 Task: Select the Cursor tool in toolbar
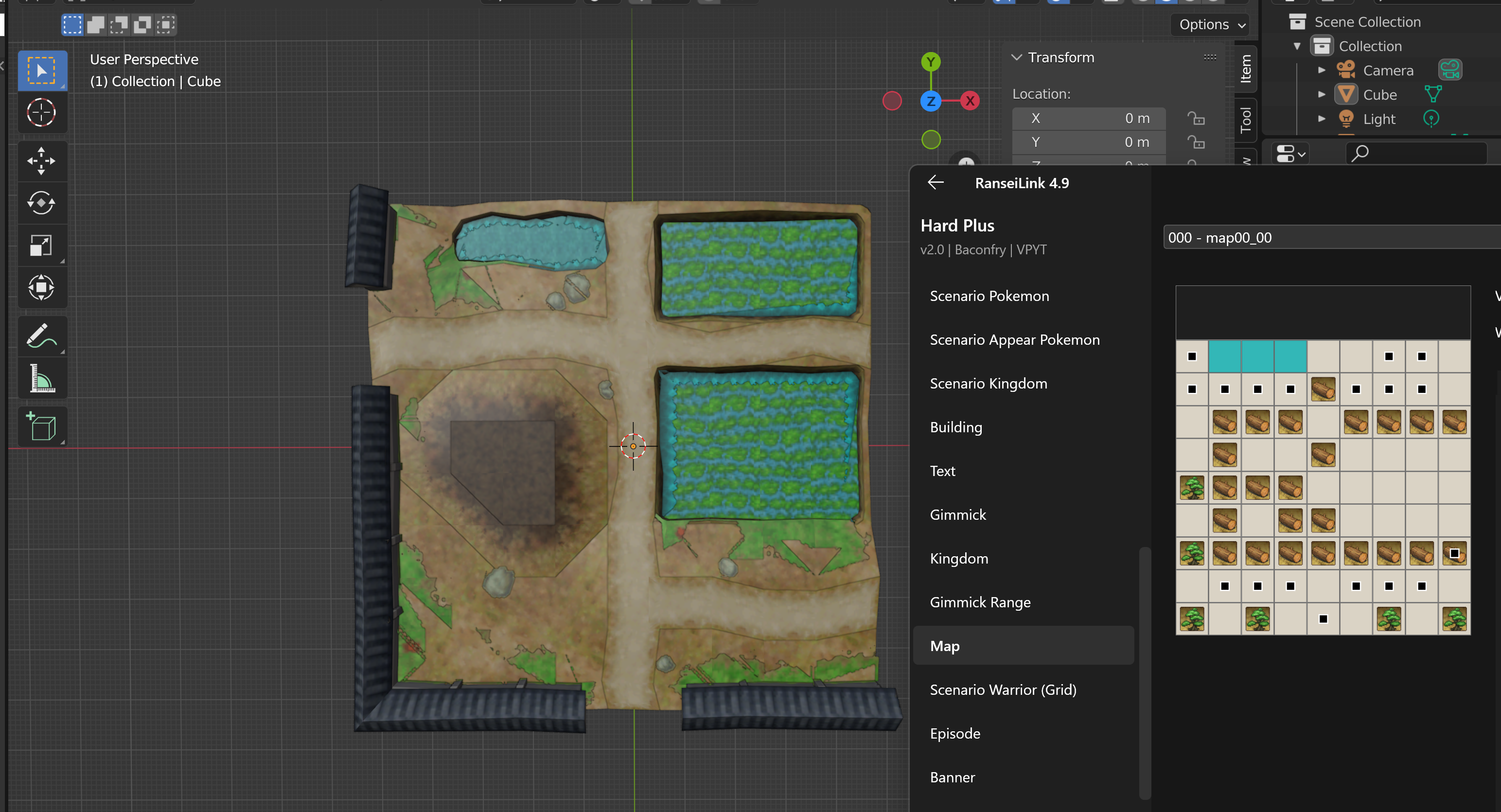click(x=41, y=112)
